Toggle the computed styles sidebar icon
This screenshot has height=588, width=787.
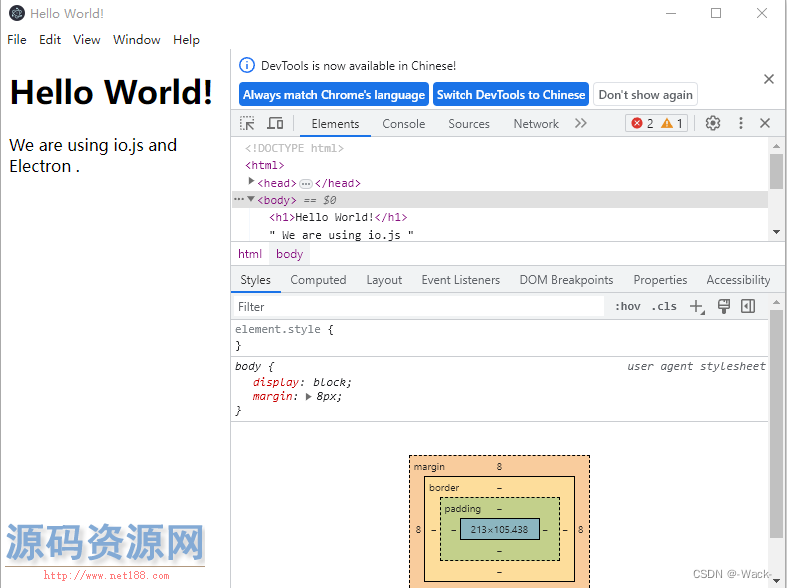coord(748,307)
